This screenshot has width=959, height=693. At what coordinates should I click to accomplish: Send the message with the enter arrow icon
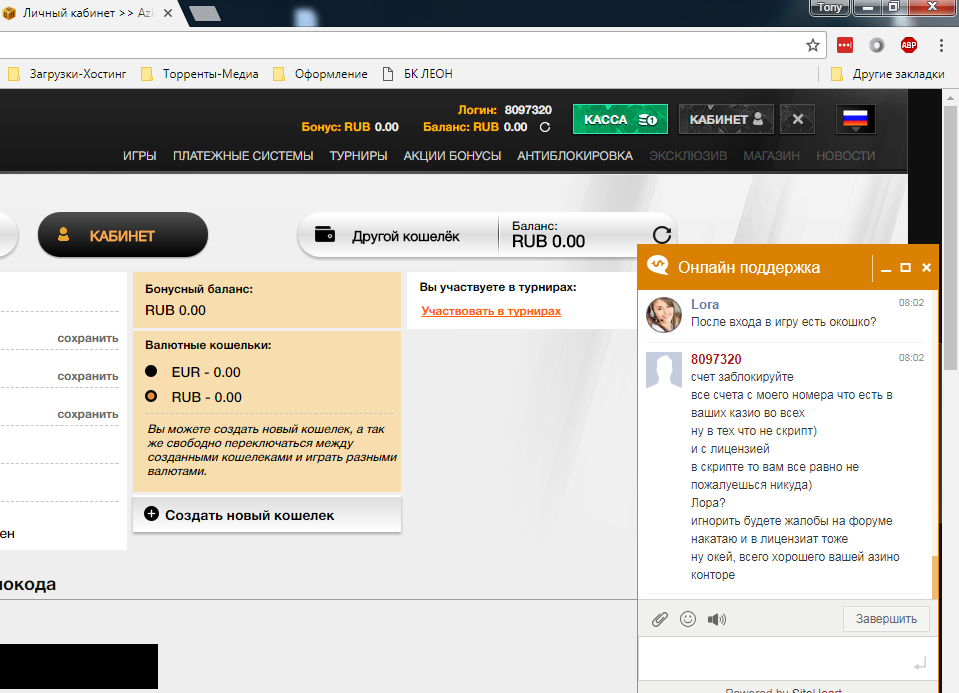920,664
